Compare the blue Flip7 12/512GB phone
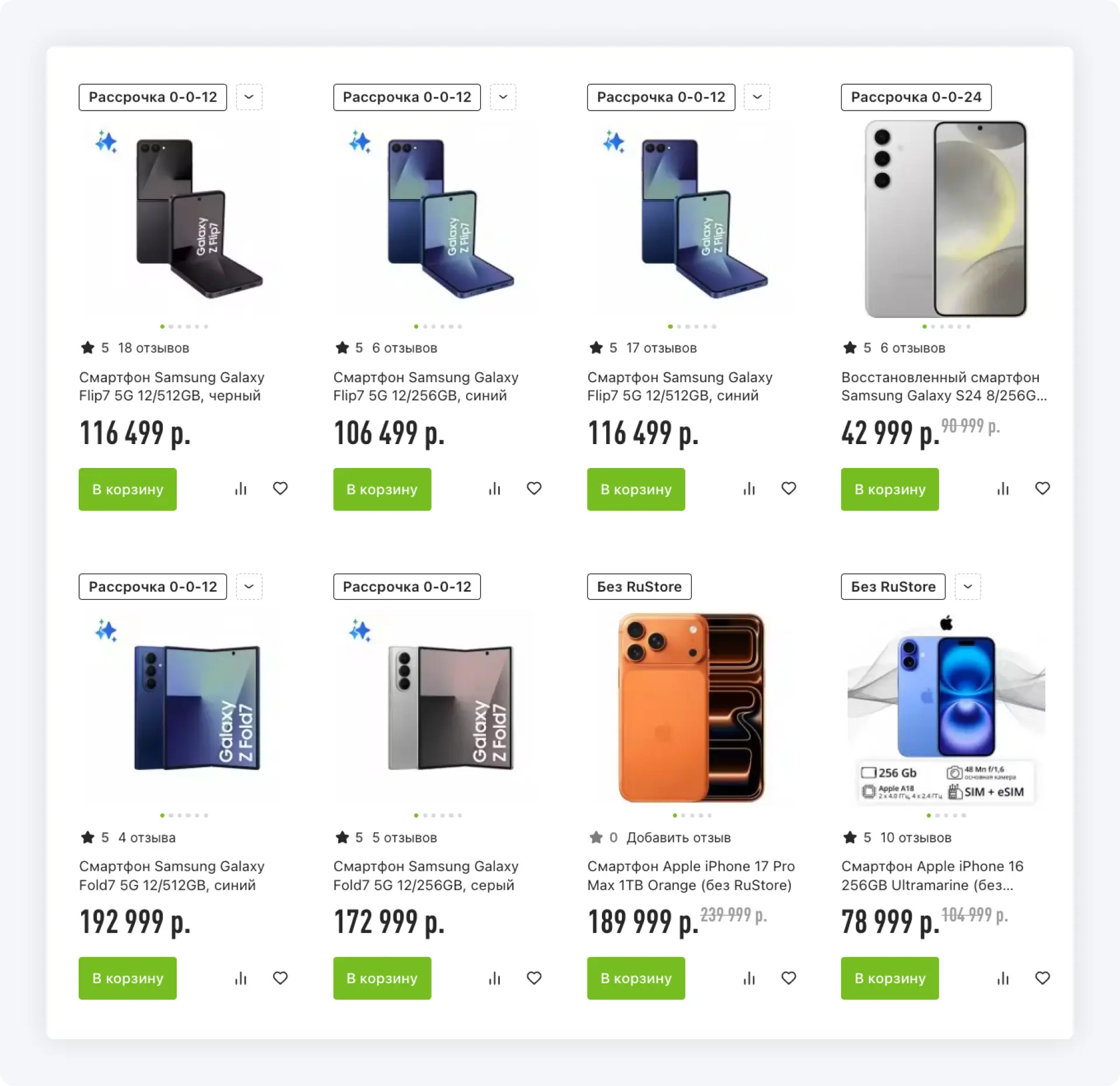 tap(749, 489)
